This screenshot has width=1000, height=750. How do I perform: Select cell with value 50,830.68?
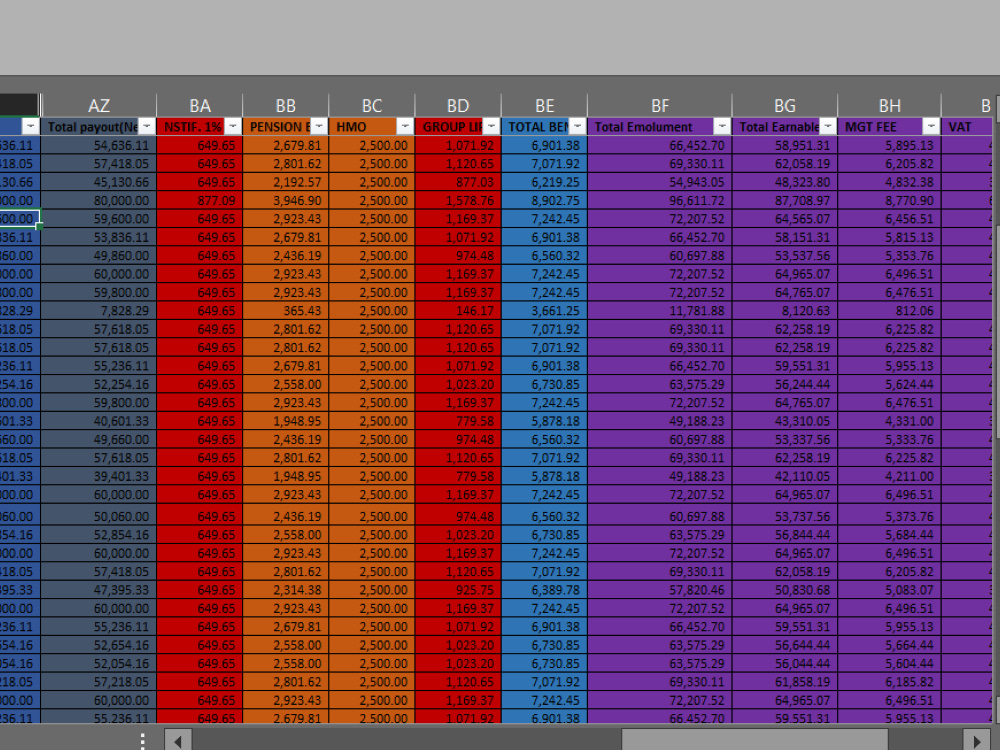[x=784, y=590]
